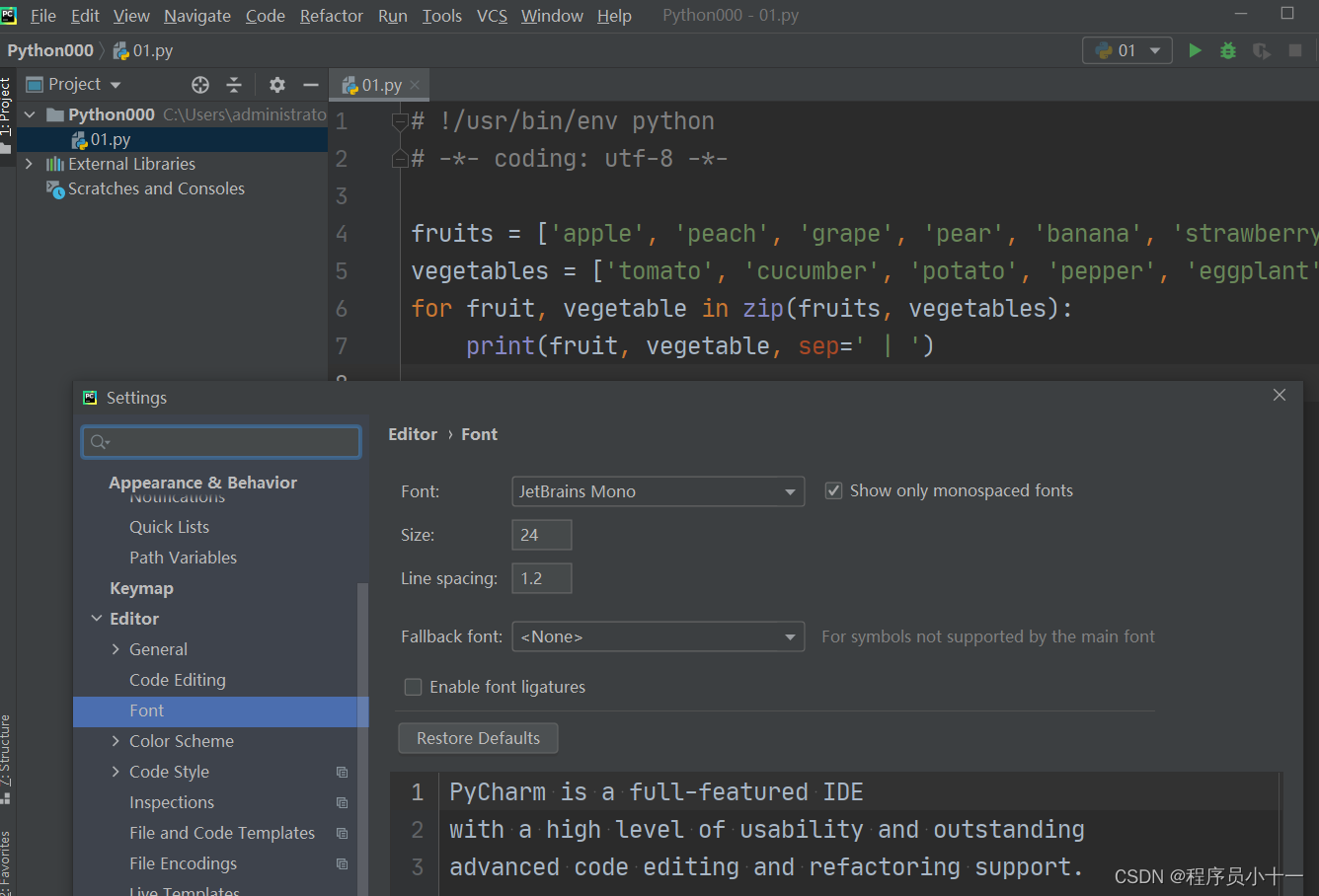Click the Line spacing field
1319x896 pixels.
click(x=542, y=578)
